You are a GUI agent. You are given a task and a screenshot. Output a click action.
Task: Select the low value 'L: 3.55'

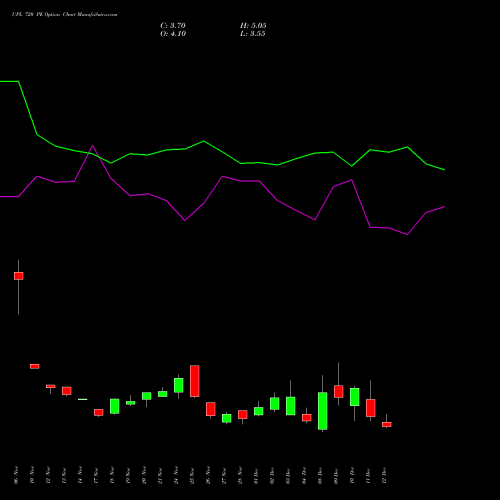point(253,34)
